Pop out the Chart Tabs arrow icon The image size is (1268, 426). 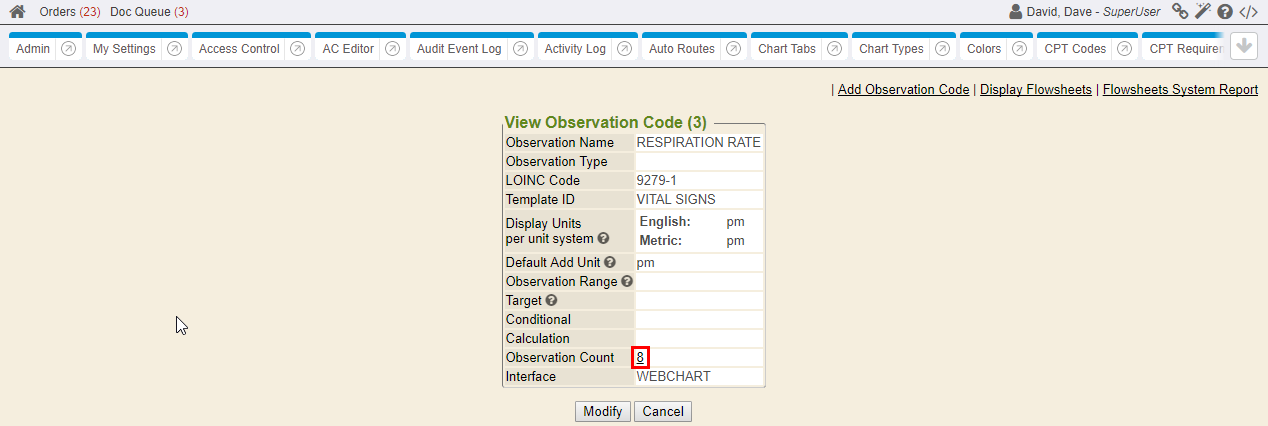[x=834, y=49]
